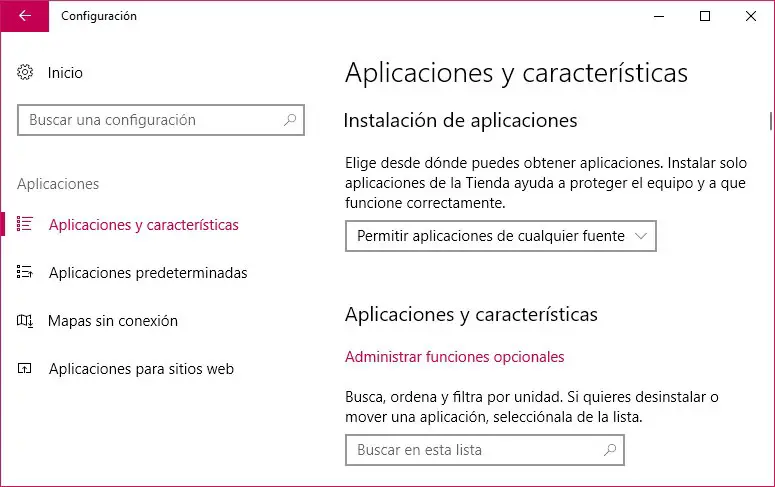The width and height of the screenshot is (775, 487).
Task: Select Aplicaciones y características in the sidebar
Action: coord(143,225)
